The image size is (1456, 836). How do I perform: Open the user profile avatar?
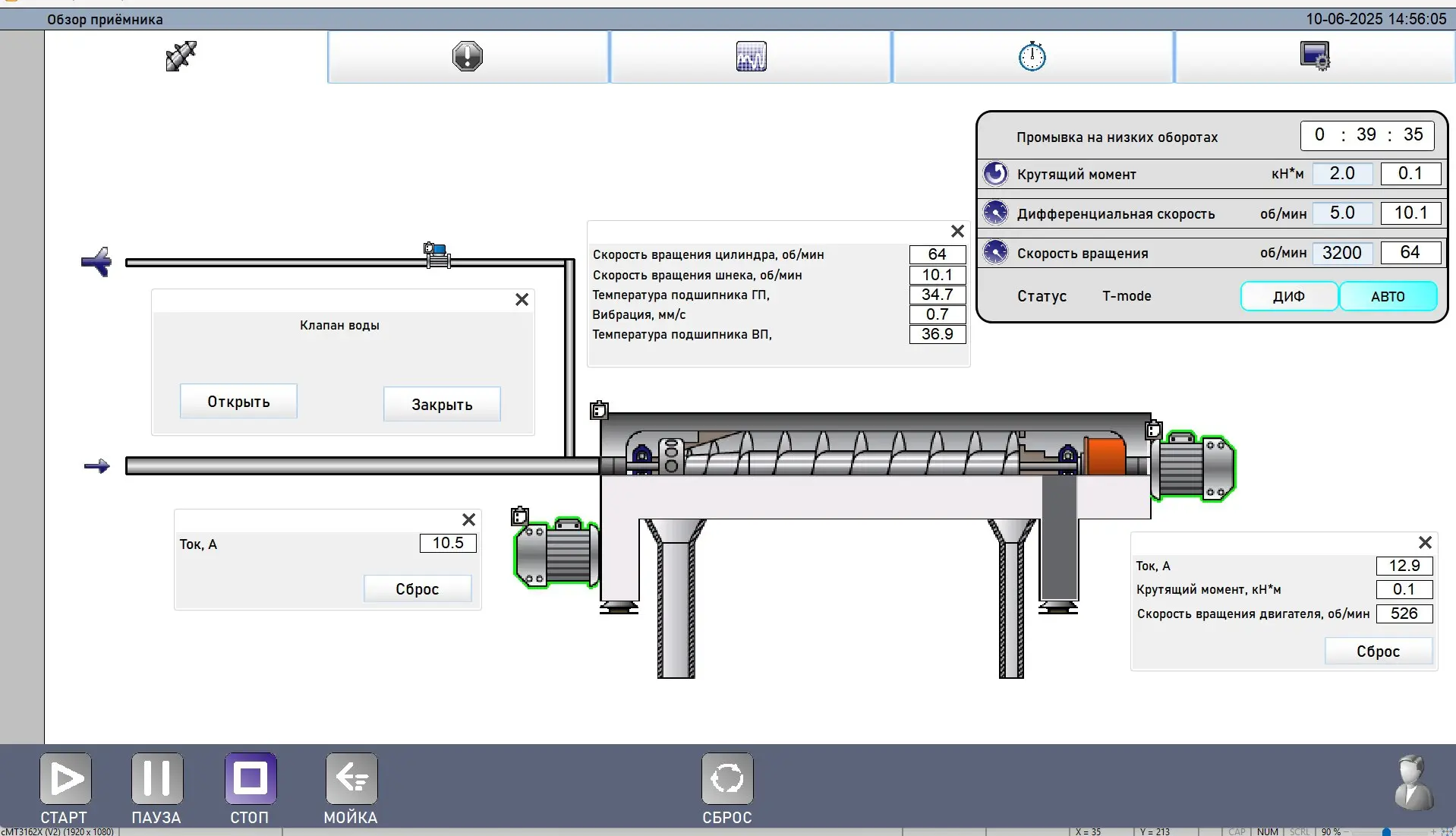click(1413, 783)
